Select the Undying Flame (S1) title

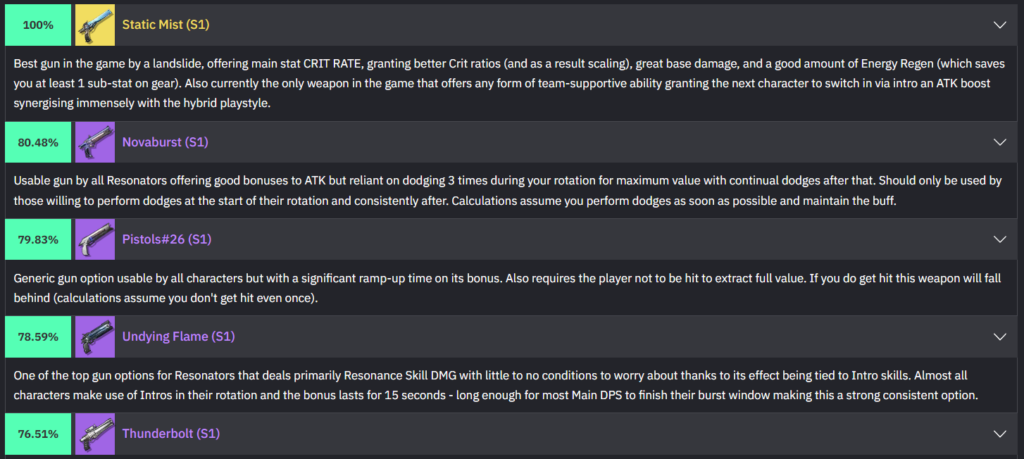coord(178,337)
